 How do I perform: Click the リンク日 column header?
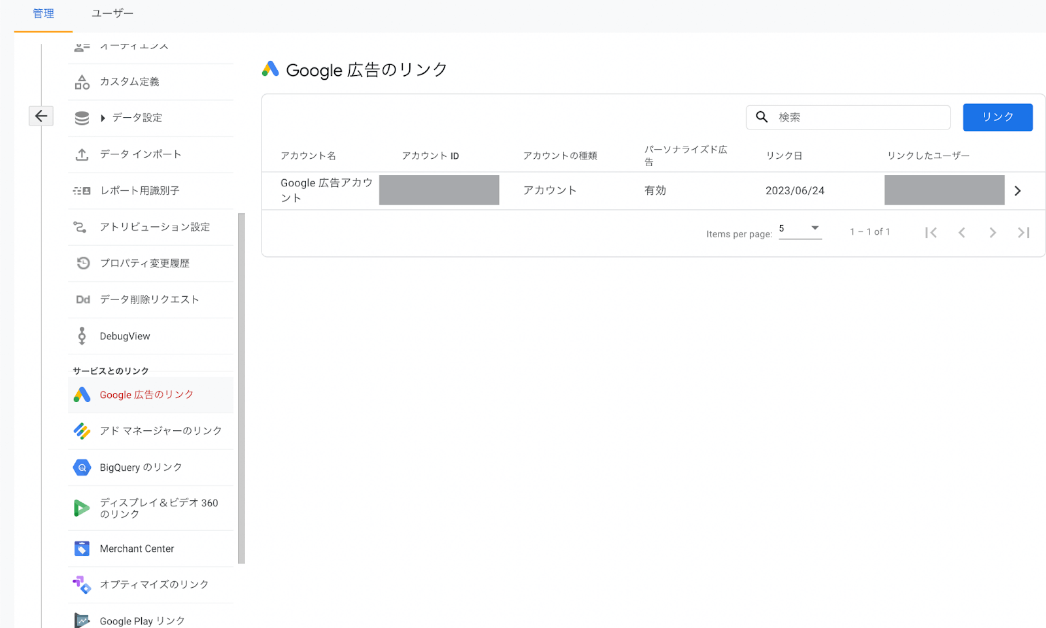784,155
